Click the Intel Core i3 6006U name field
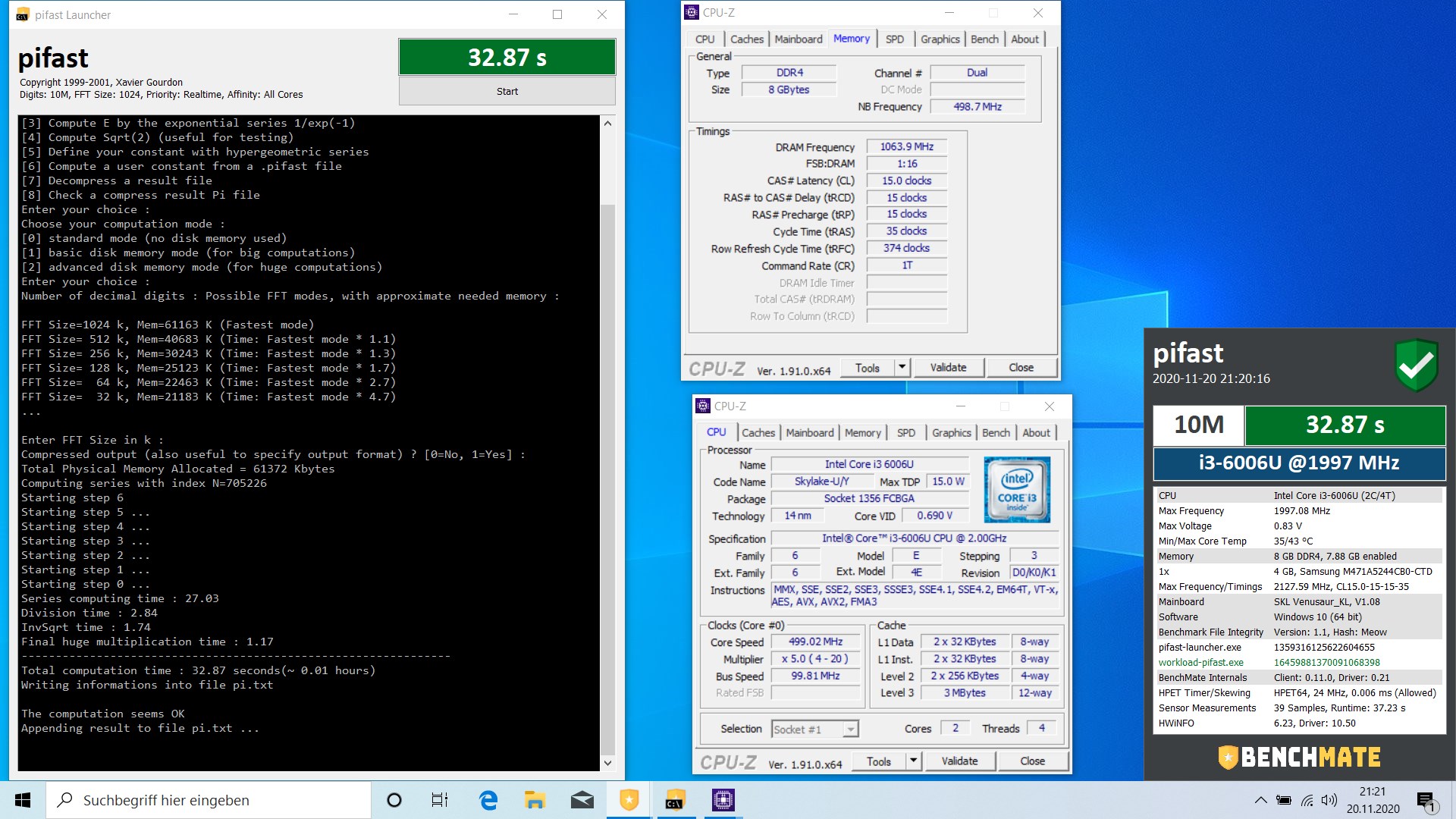 pyautogui.click(x=869, y=464)
